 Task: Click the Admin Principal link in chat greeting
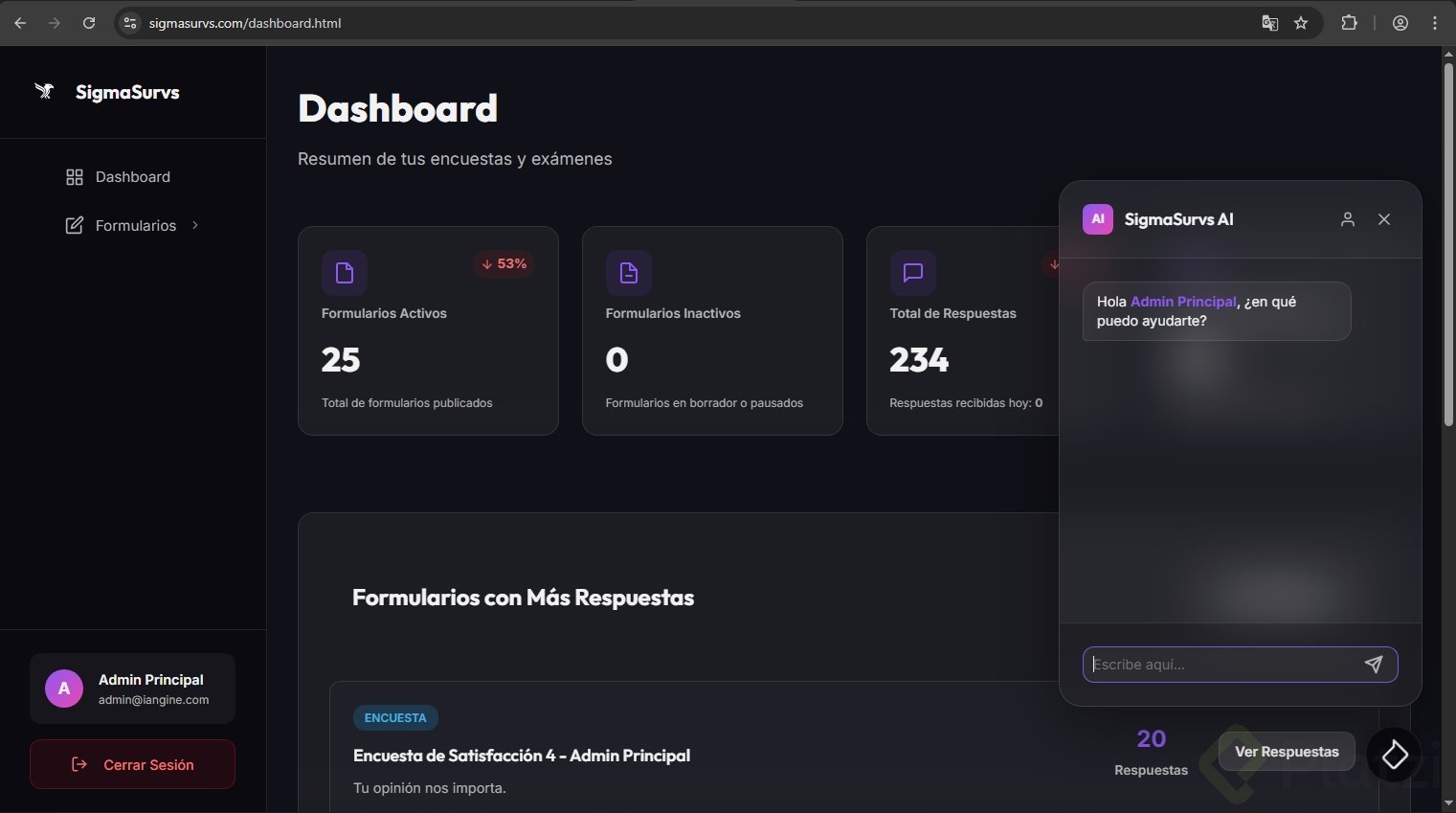coord(1184,302)
